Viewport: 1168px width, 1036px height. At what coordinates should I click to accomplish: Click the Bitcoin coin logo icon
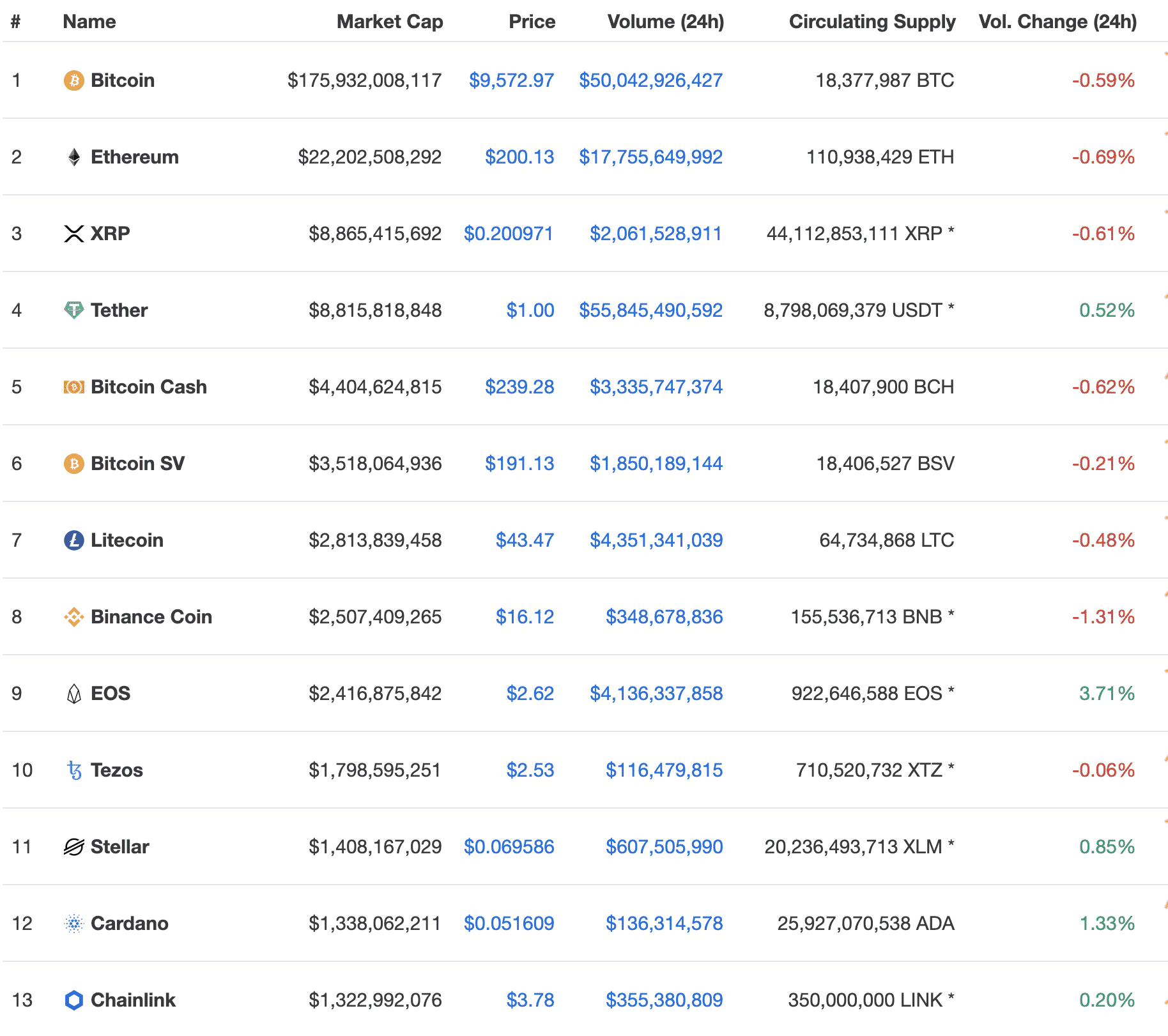[x=74, y=80]
